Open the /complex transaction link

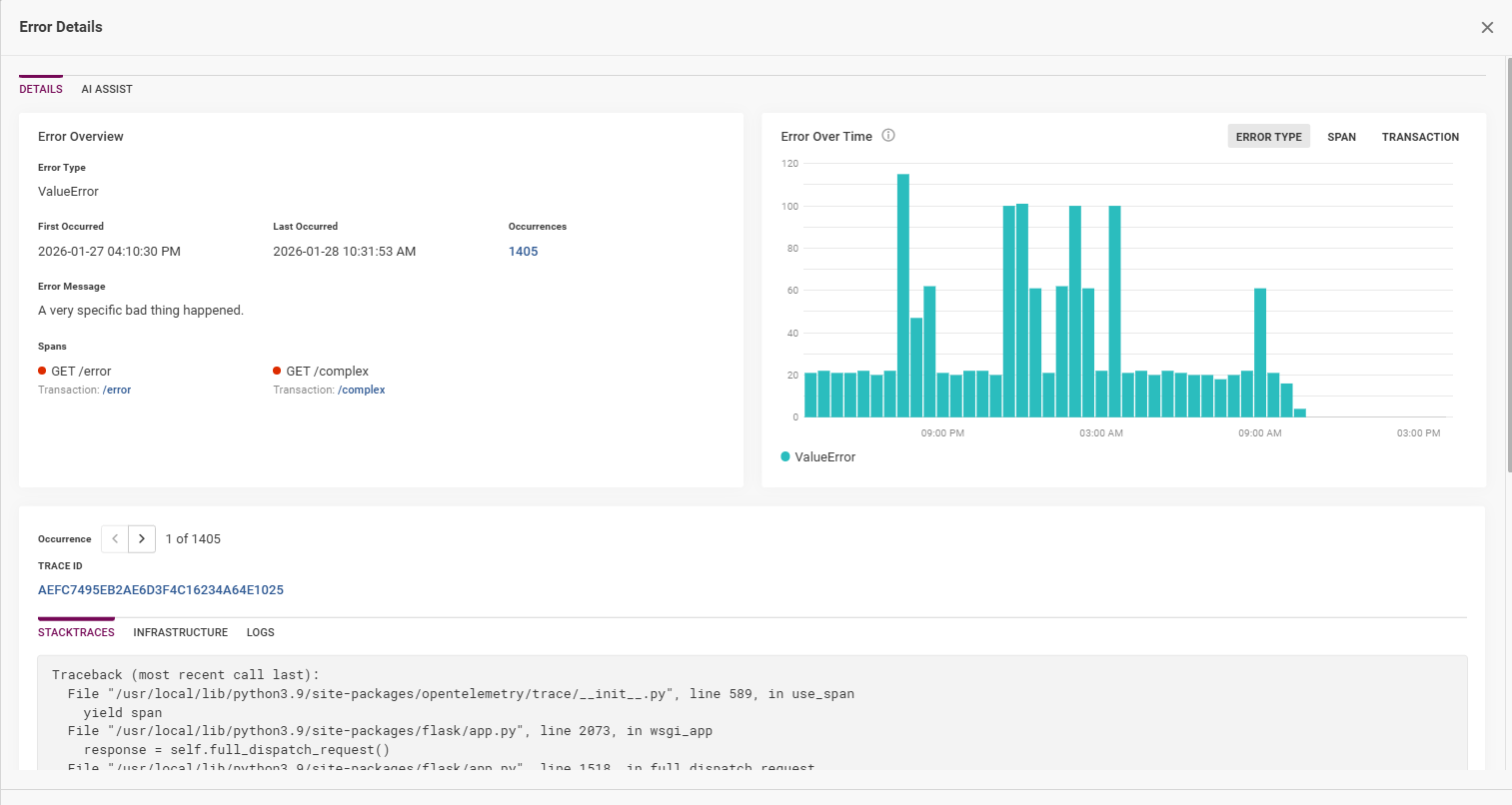(x=362, y=391)
